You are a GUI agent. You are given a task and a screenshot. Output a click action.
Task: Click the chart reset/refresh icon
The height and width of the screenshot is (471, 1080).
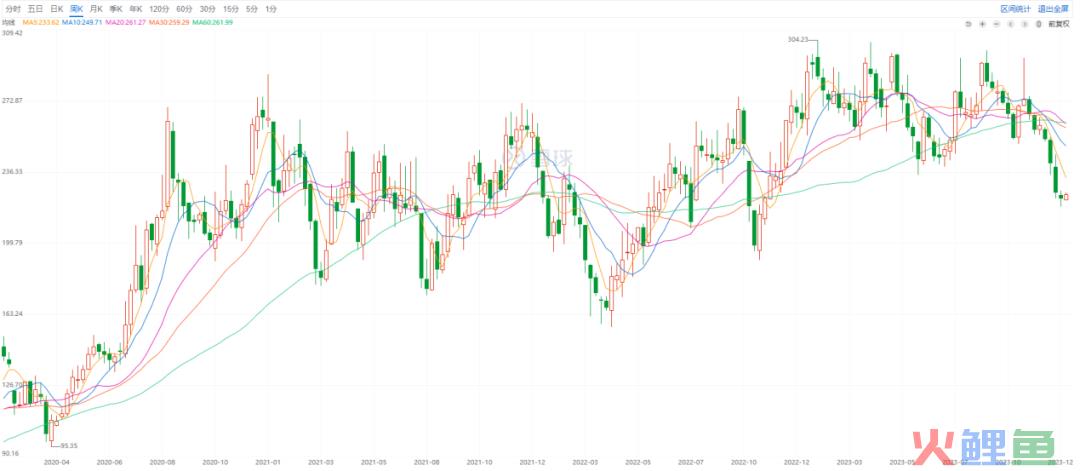click(x=968, y=23)
